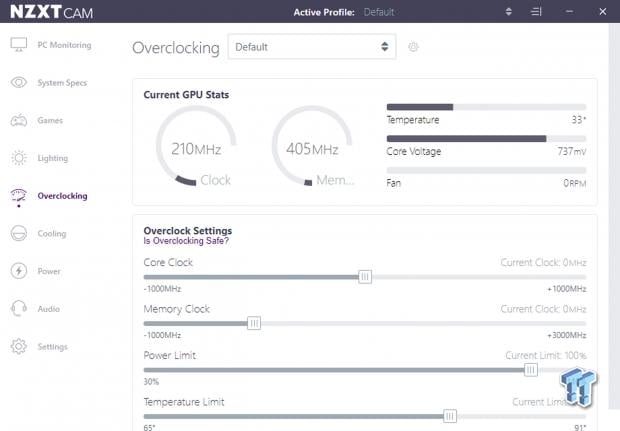Open the Default overclocking profile dropdown
This screenshot has width=620, height=431.
(x=312, y=47)
